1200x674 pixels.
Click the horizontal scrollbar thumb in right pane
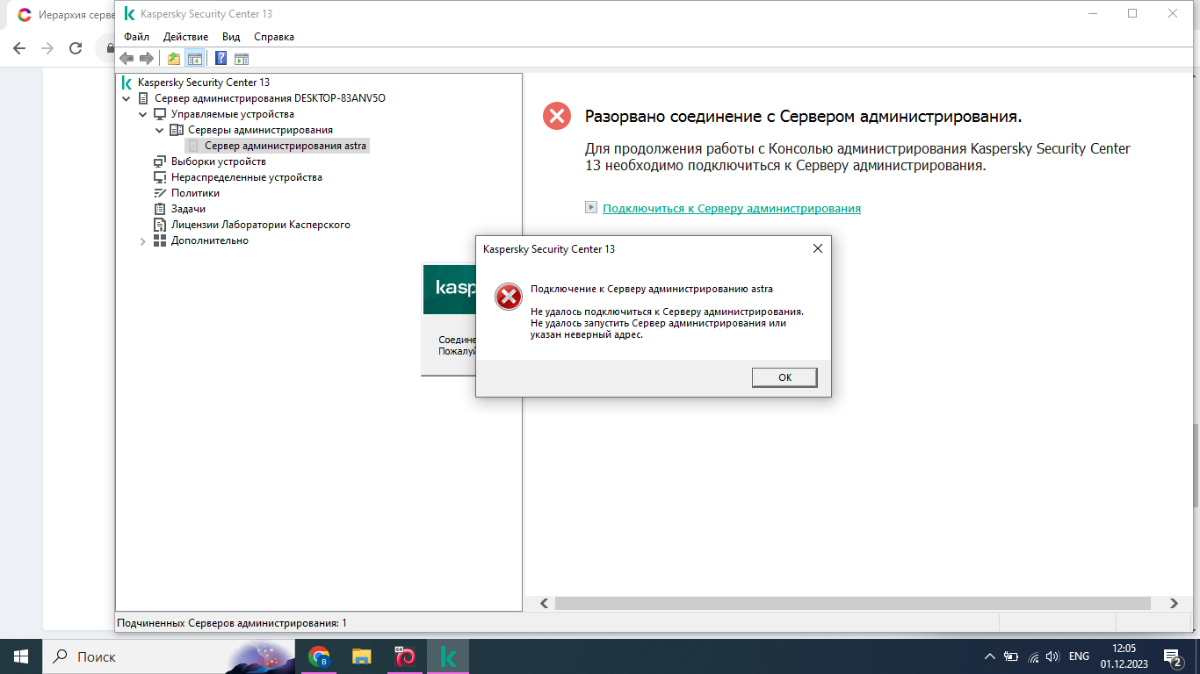point(854,603)
